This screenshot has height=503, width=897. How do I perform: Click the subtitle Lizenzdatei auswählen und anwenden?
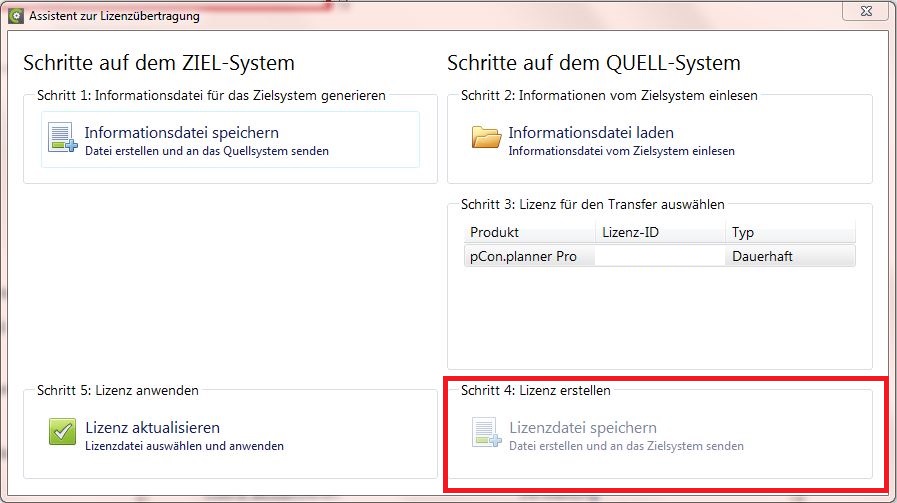[184, 446]
